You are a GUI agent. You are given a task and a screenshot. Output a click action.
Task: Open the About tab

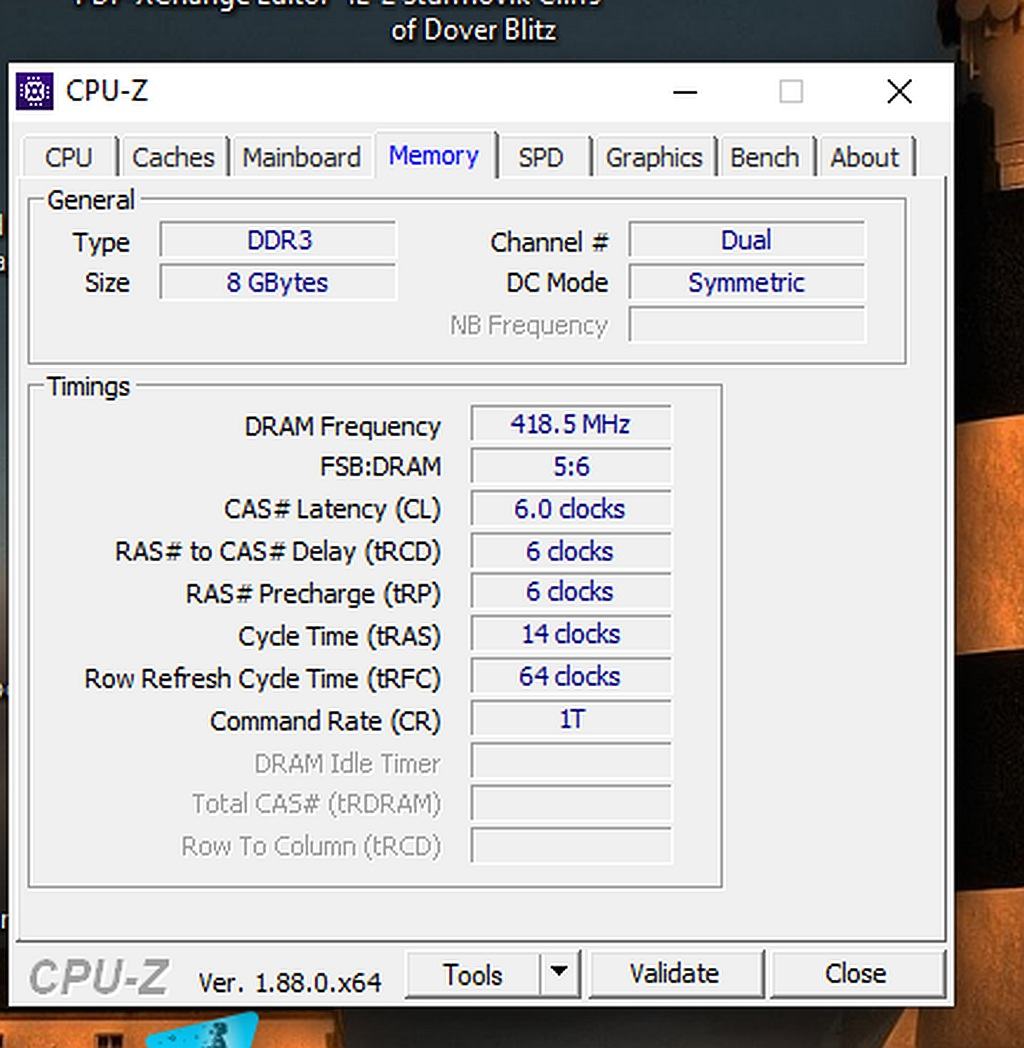(864, 158)
